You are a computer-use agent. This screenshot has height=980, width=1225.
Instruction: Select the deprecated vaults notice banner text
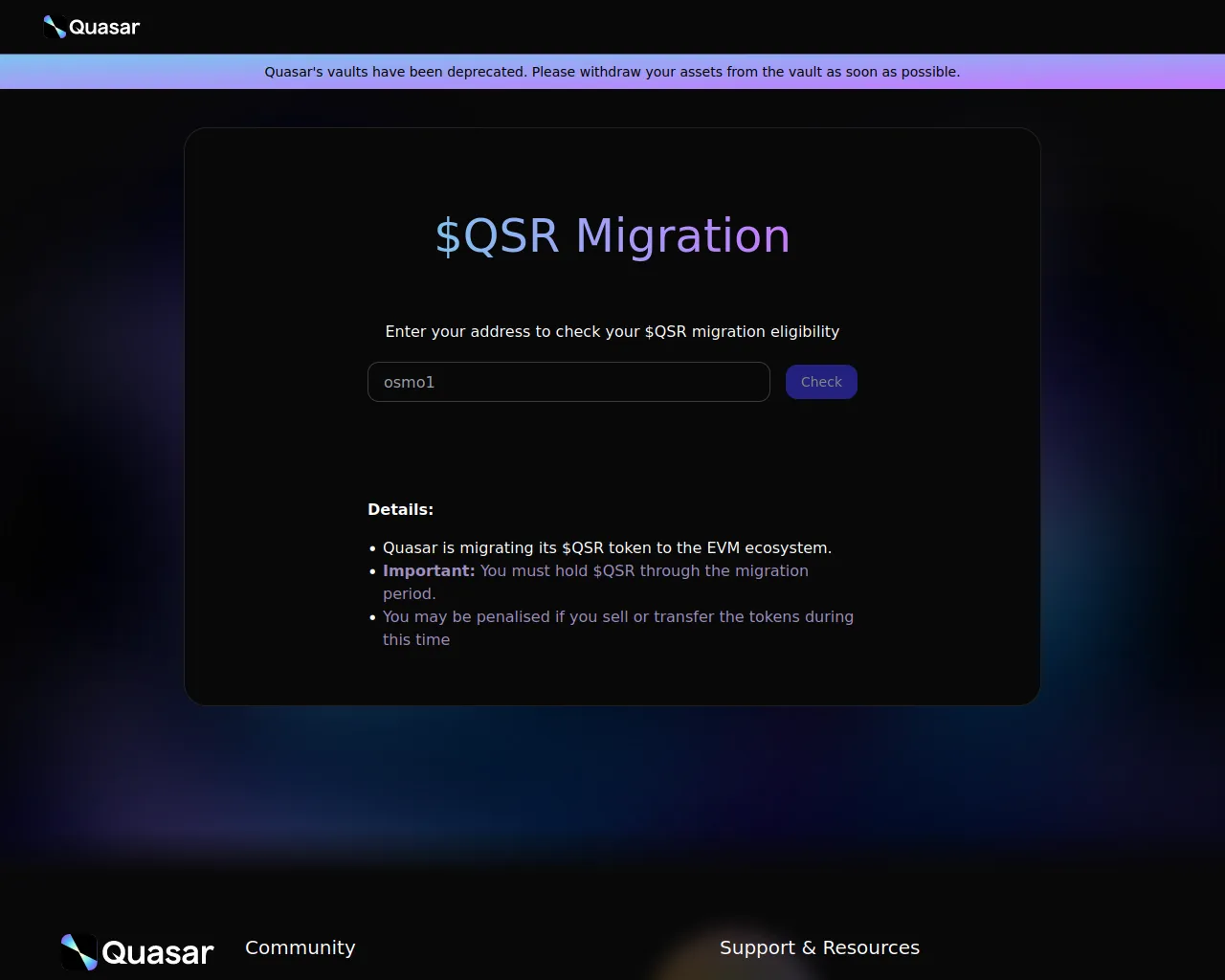coord(612,72)
